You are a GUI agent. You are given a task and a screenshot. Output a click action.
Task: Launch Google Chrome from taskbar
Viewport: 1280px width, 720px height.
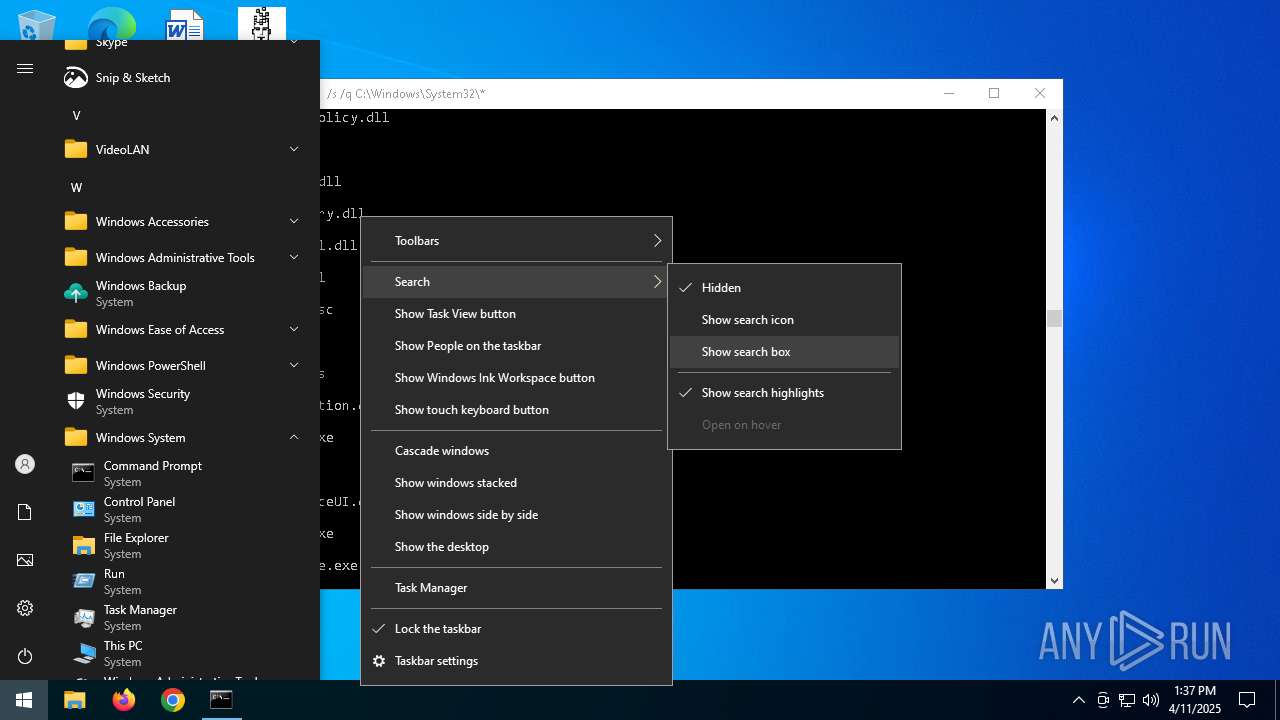(x=173, y=700)
